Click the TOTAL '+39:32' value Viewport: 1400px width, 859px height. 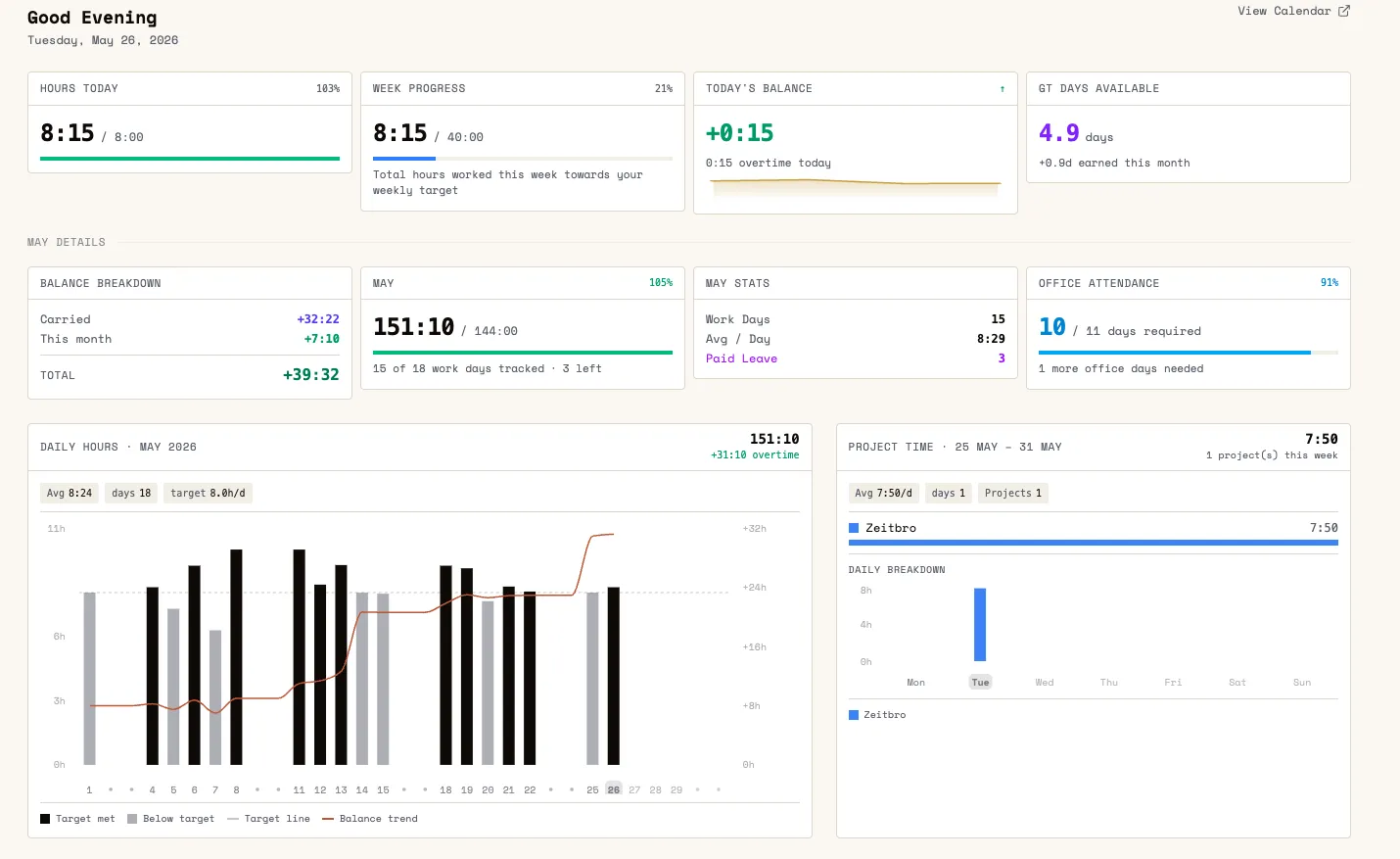tap(311, 375)
